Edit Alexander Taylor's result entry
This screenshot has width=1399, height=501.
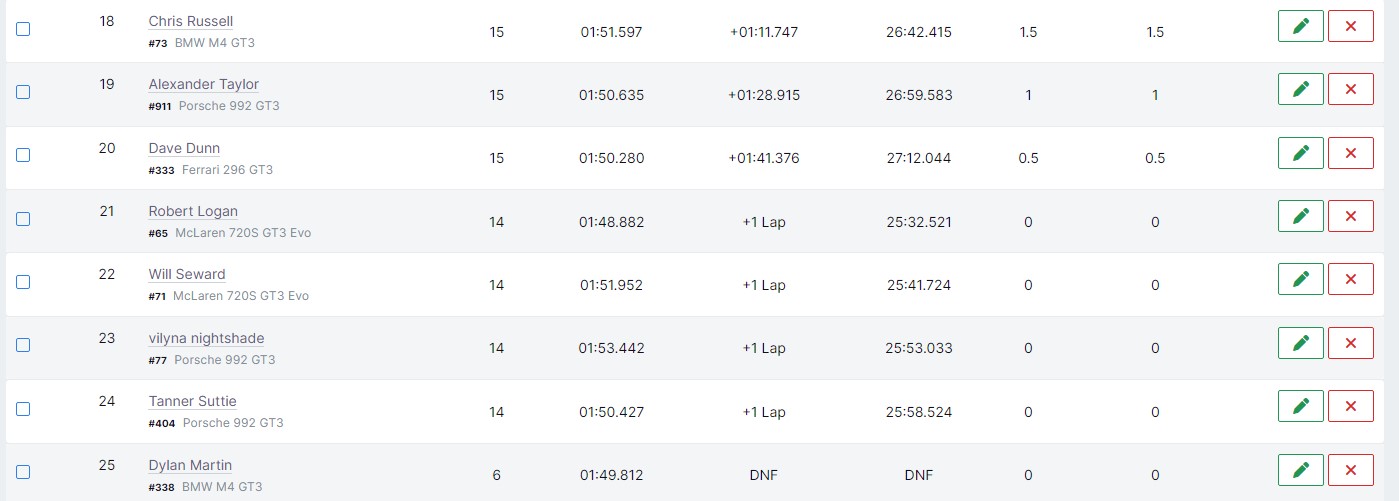pyautogui.click(x=1301, y=89)
